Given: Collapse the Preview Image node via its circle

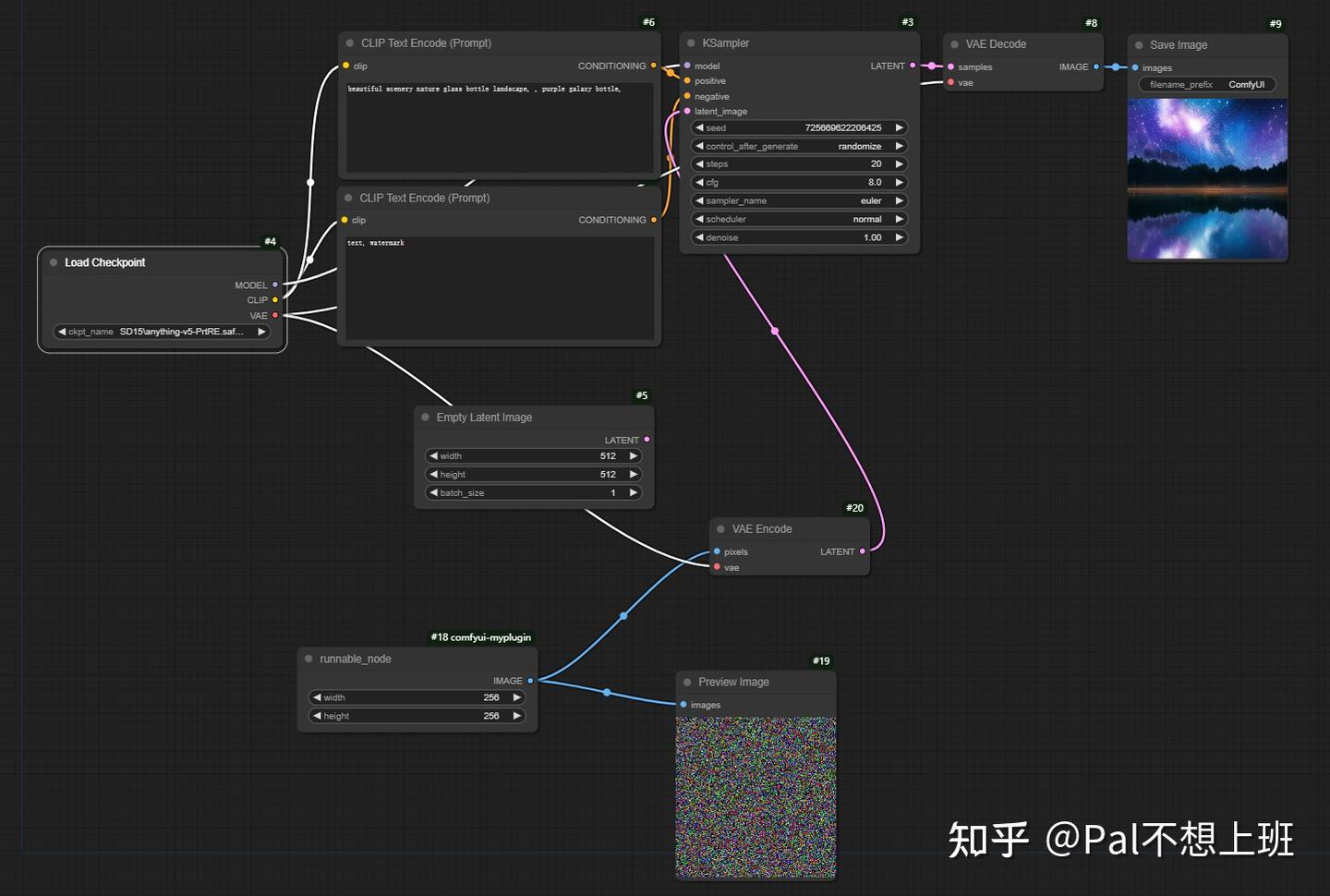Looking at the screenshot, I should tap(687, 682).
